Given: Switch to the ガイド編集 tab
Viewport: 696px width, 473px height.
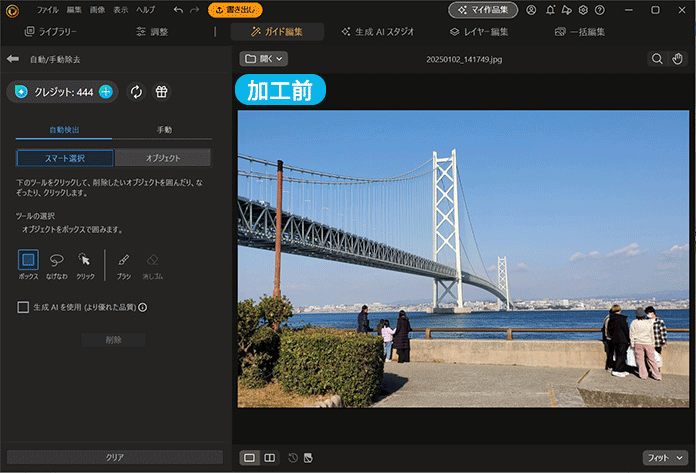Looking at the screenshot, I should [x=277, y=32].
